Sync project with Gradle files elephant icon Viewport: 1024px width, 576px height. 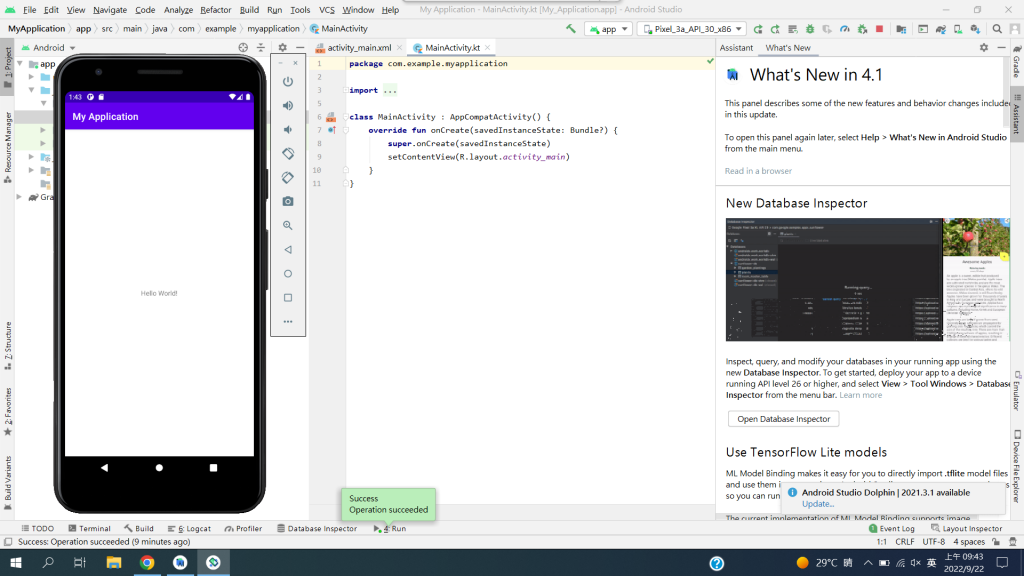pyautogui.click(x=940, y=29)
